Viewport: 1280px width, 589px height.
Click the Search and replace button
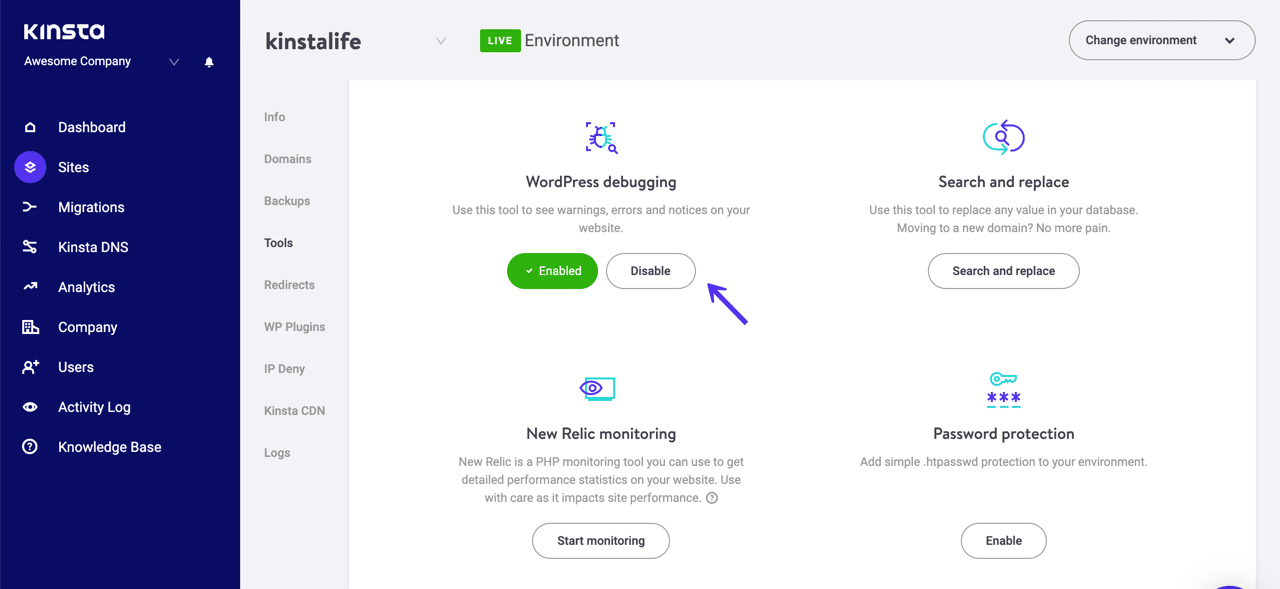point(1003,271)
